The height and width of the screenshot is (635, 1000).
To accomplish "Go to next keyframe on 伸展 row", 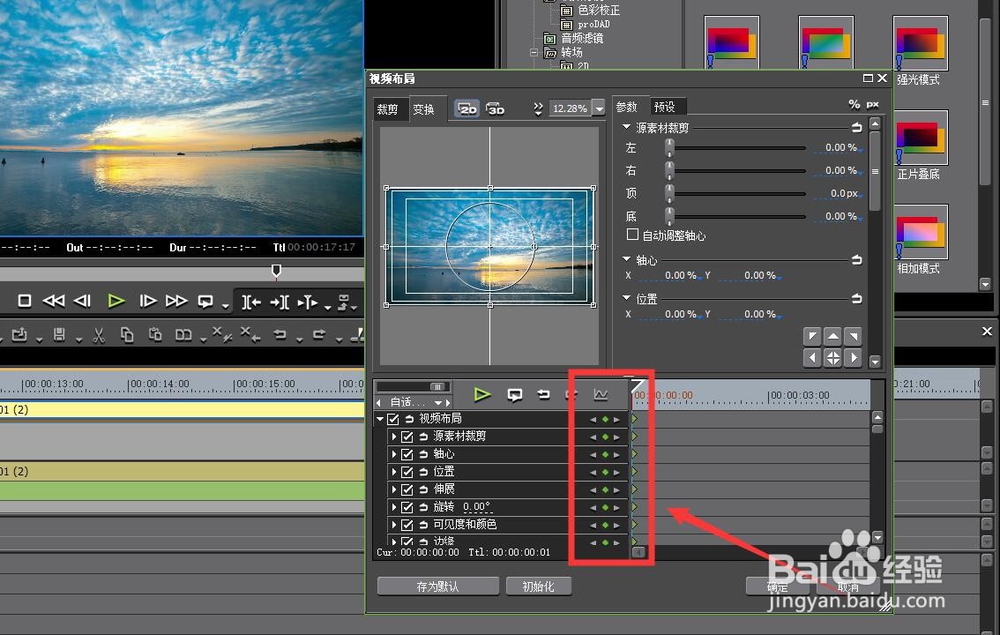I will (617, 490).
